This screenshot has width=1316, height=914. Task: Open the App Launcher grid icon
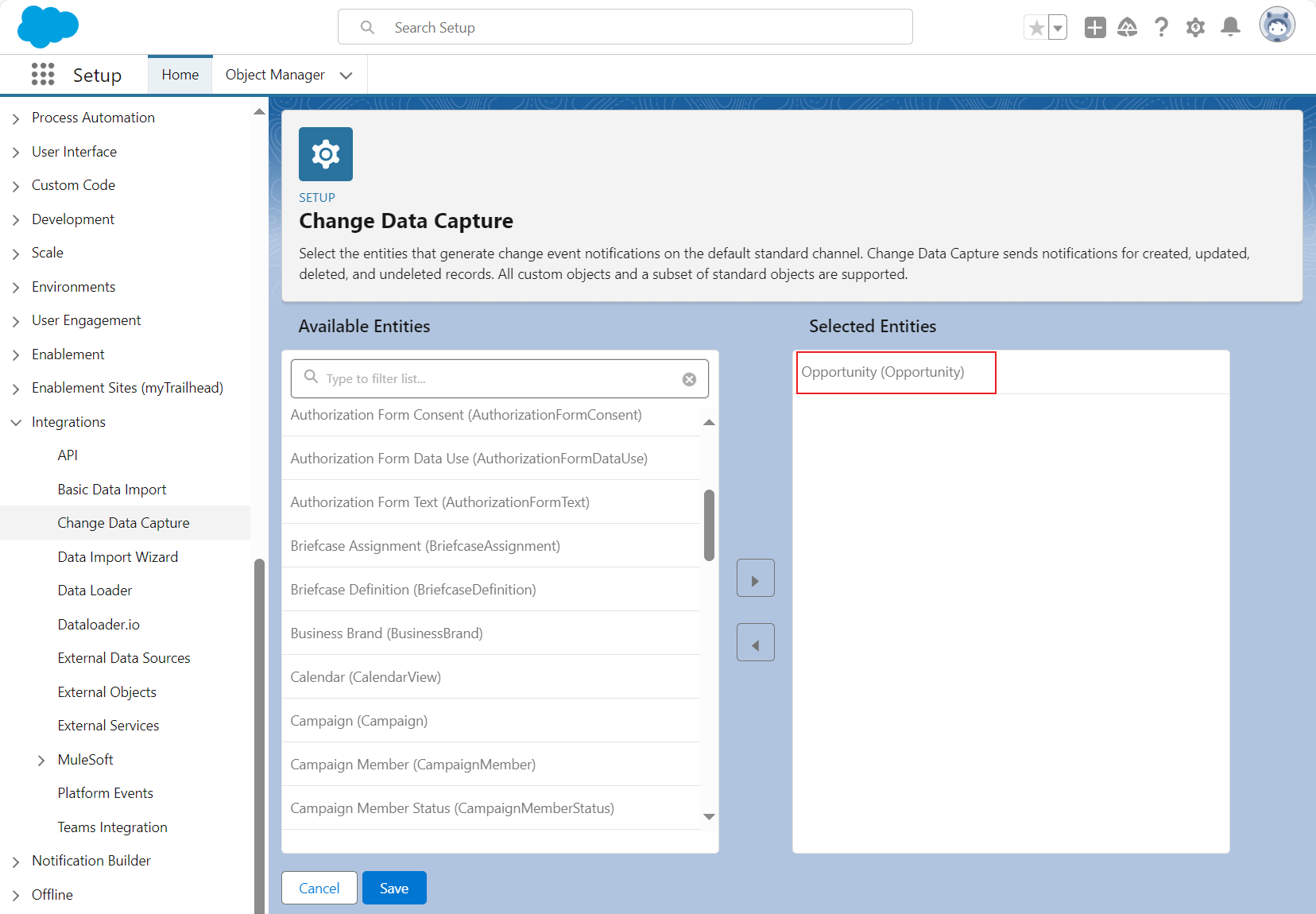(x=43, y=75)
